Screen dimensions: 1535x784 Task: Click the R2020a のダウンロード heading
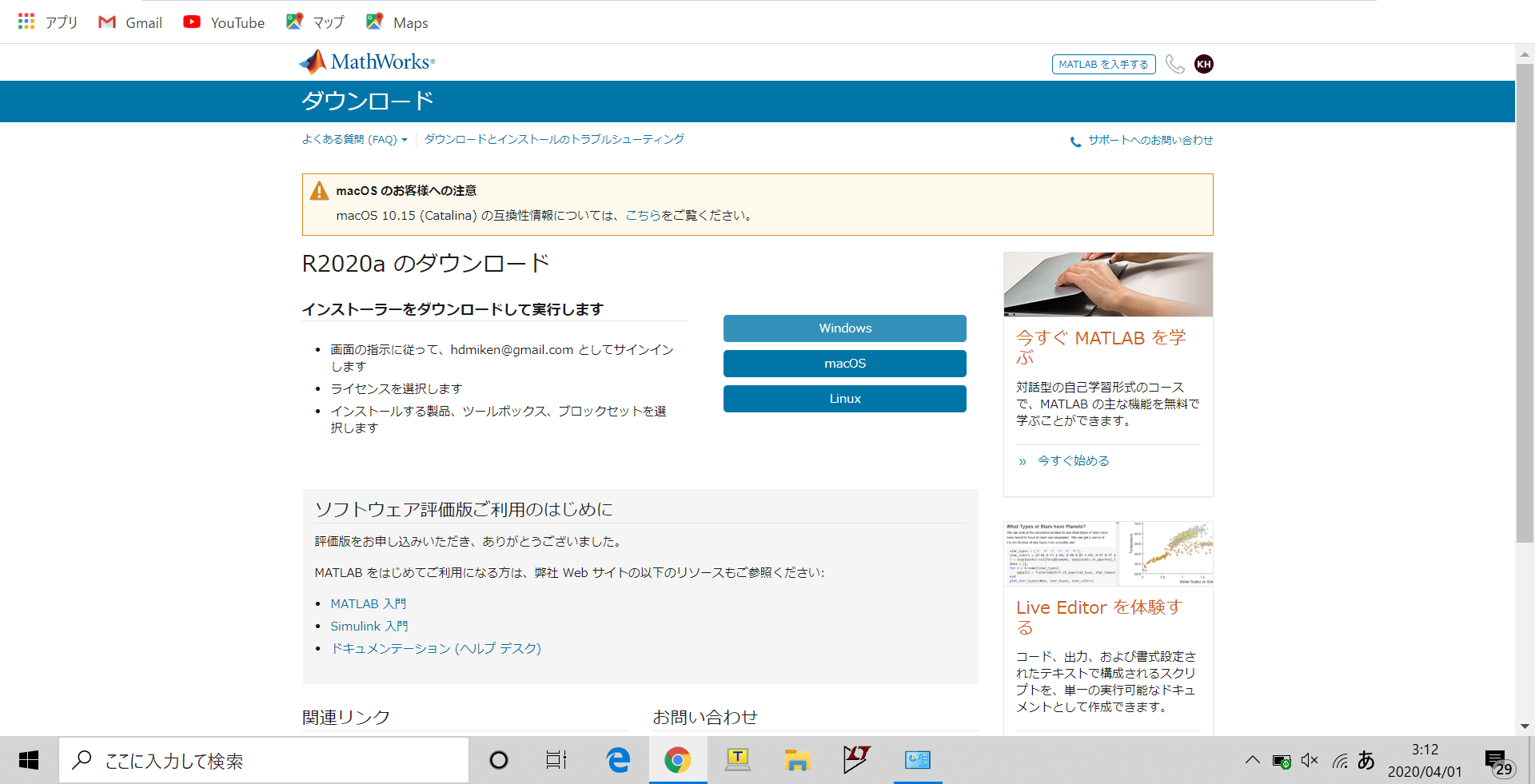click(x=426, y=264)
